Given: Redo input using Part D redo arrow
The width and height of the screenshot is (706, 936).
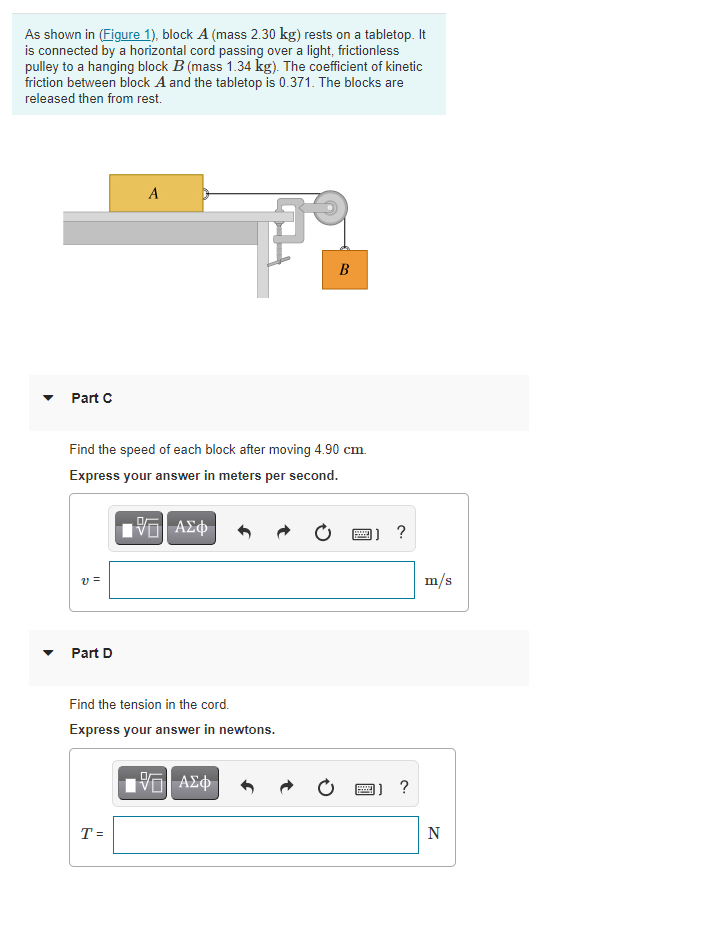Looking at the screenshot, I should [287, 784].
